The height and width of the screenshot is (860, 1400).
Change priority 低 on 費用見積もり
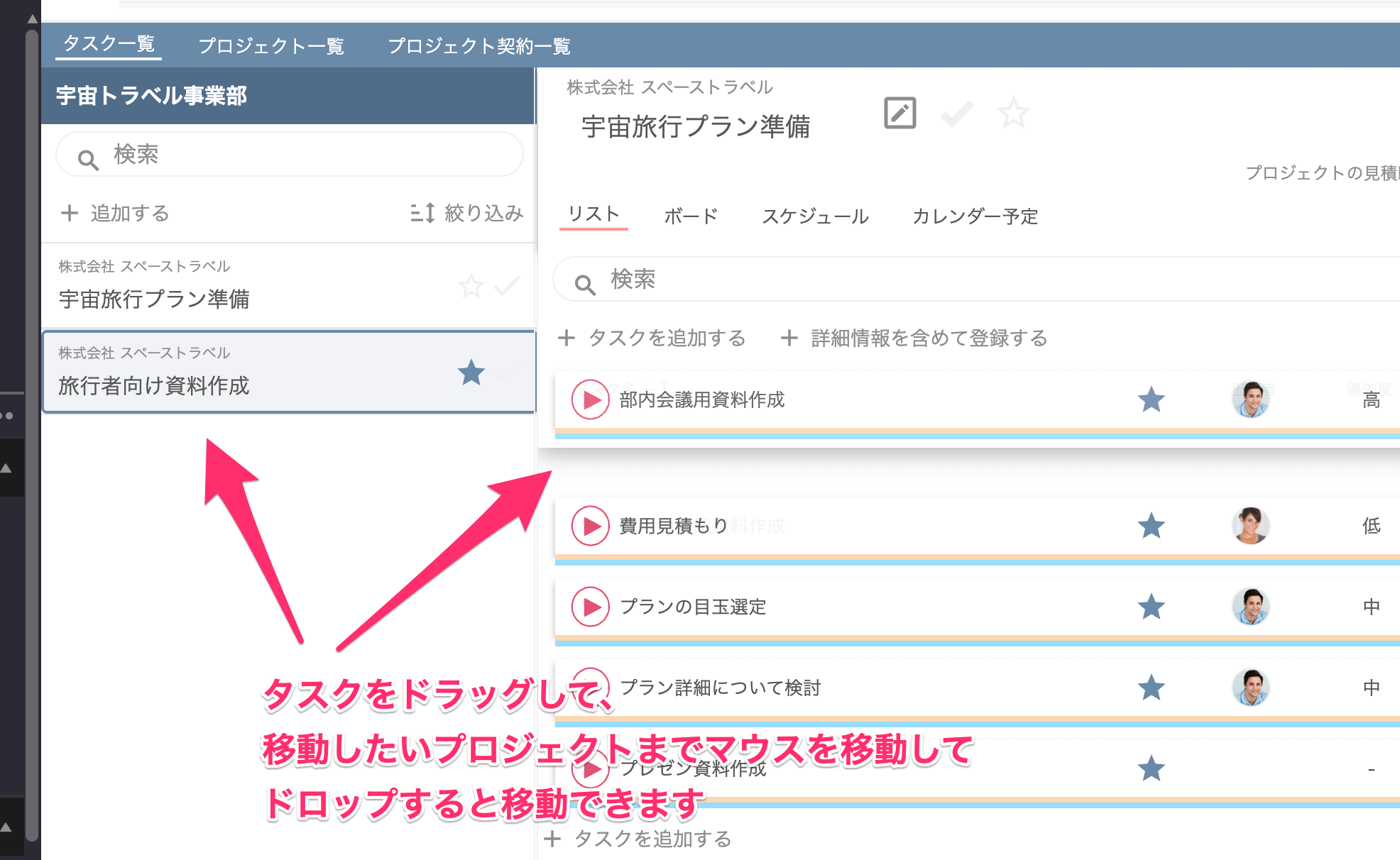pos(1371,526)
